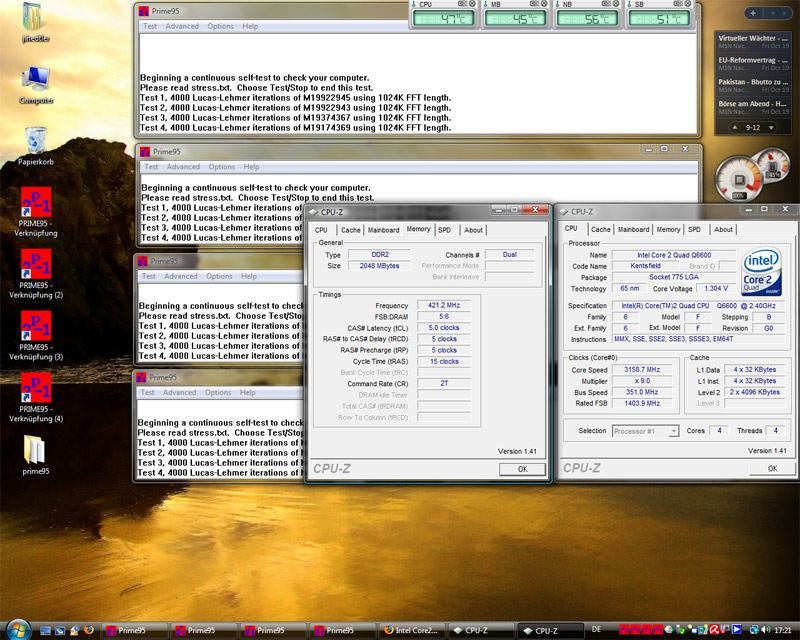Click Switch between windows quick launch icon

60,630
